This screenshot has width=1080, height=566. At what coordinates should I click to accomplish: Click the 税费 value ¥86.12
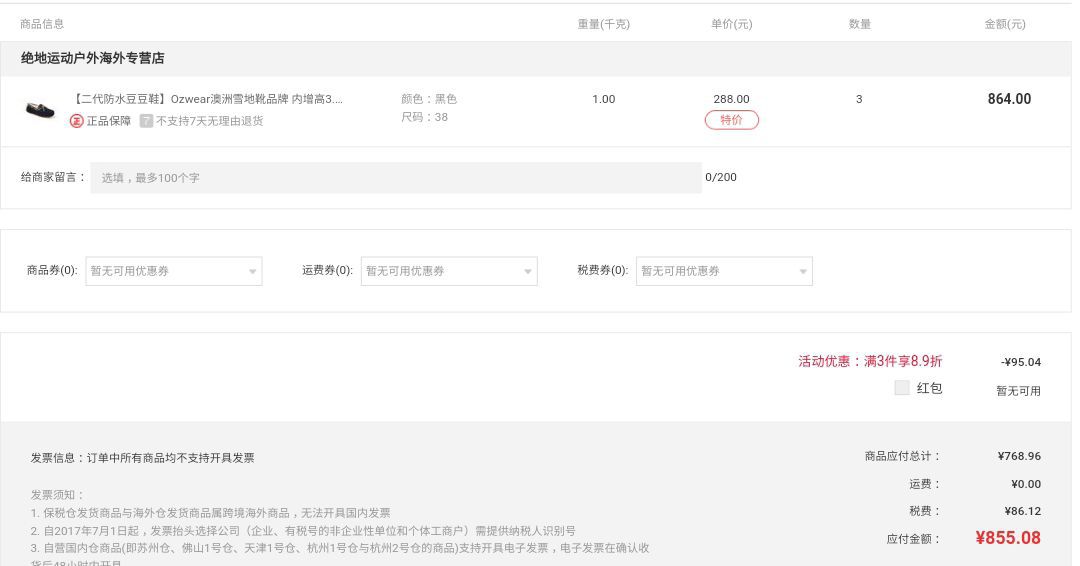click(1023, 511)
